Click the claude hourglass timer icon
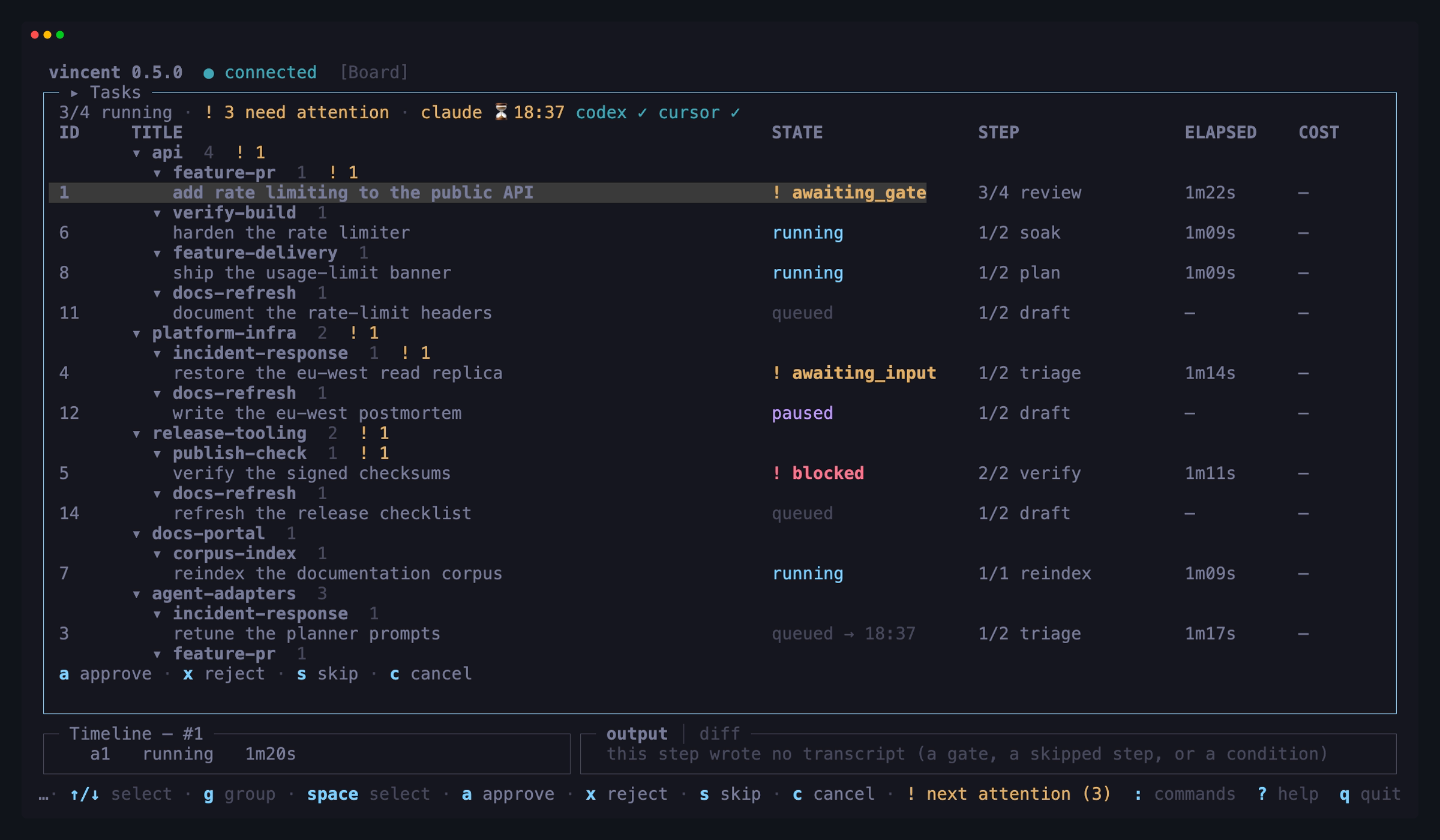The width and height of the screenshot is (1440, 840). click(501, 112)
